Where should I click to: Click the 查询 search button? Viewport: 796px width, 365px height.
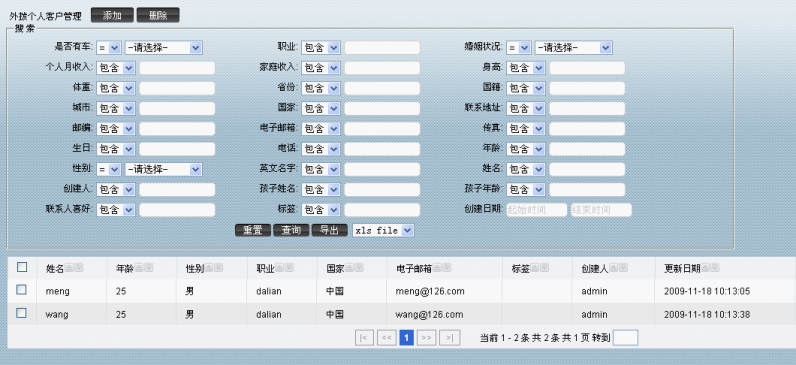coord(291,230)
